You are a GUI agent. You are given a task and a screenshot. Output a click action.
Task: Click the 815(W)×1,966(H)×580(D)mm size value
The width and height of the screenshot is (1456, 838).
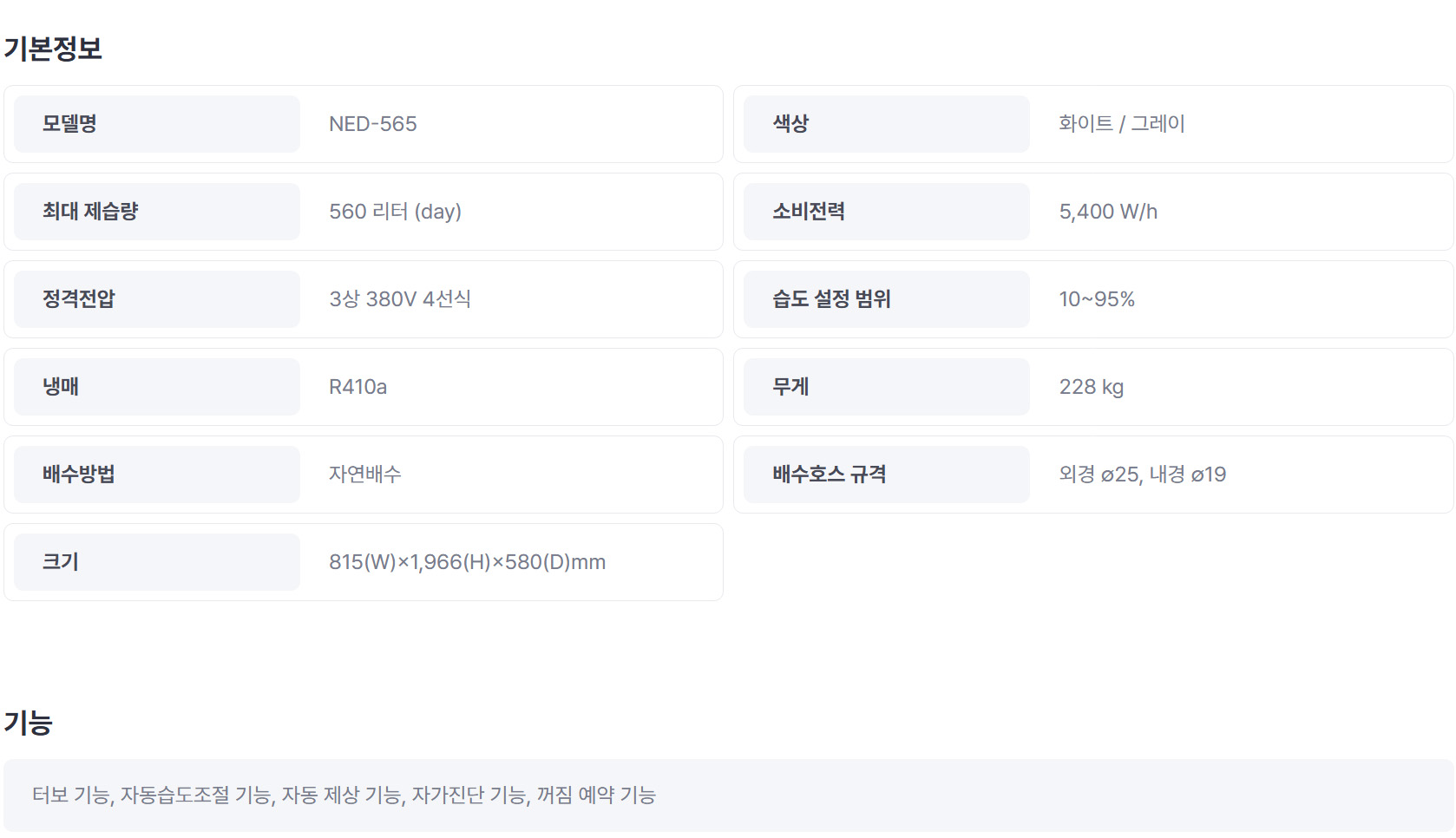pyautogui.click(x=467, y=562)
